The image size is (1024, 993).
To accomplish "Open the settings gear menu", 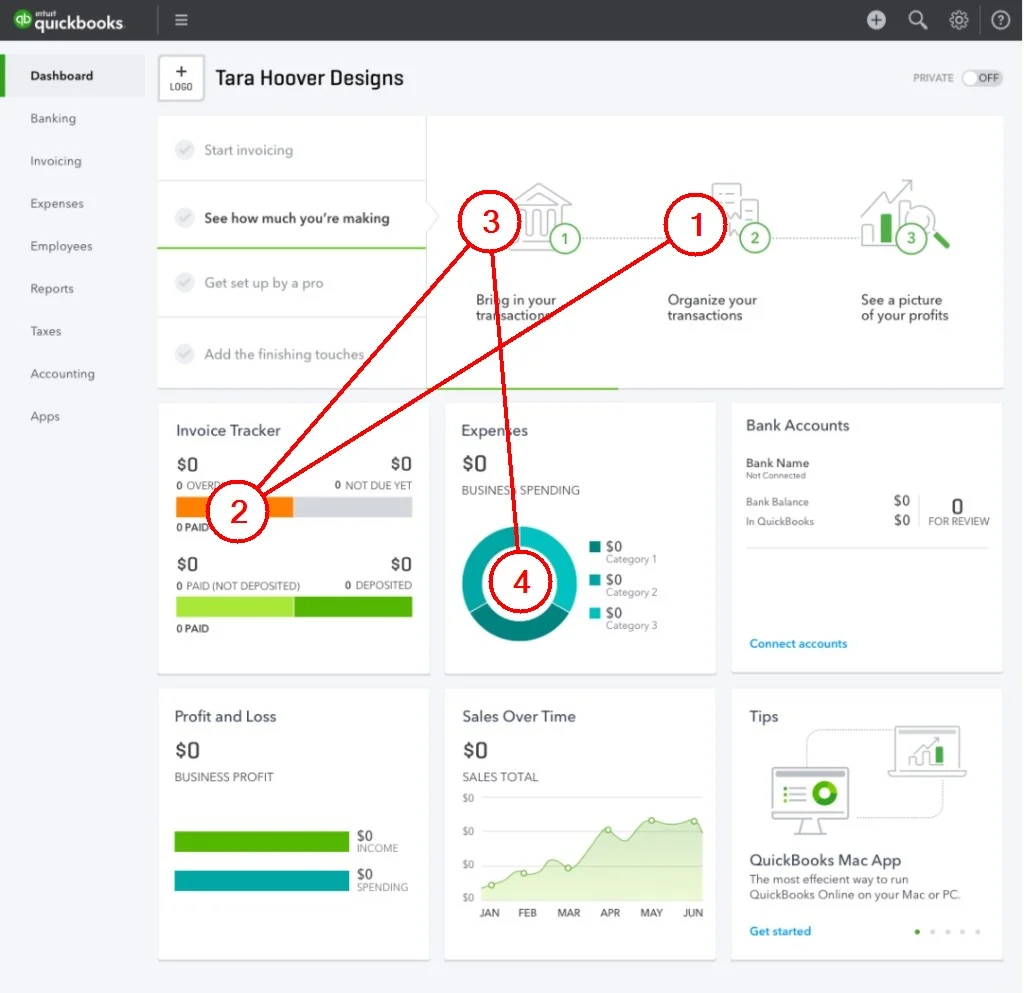I will [958, 20].
